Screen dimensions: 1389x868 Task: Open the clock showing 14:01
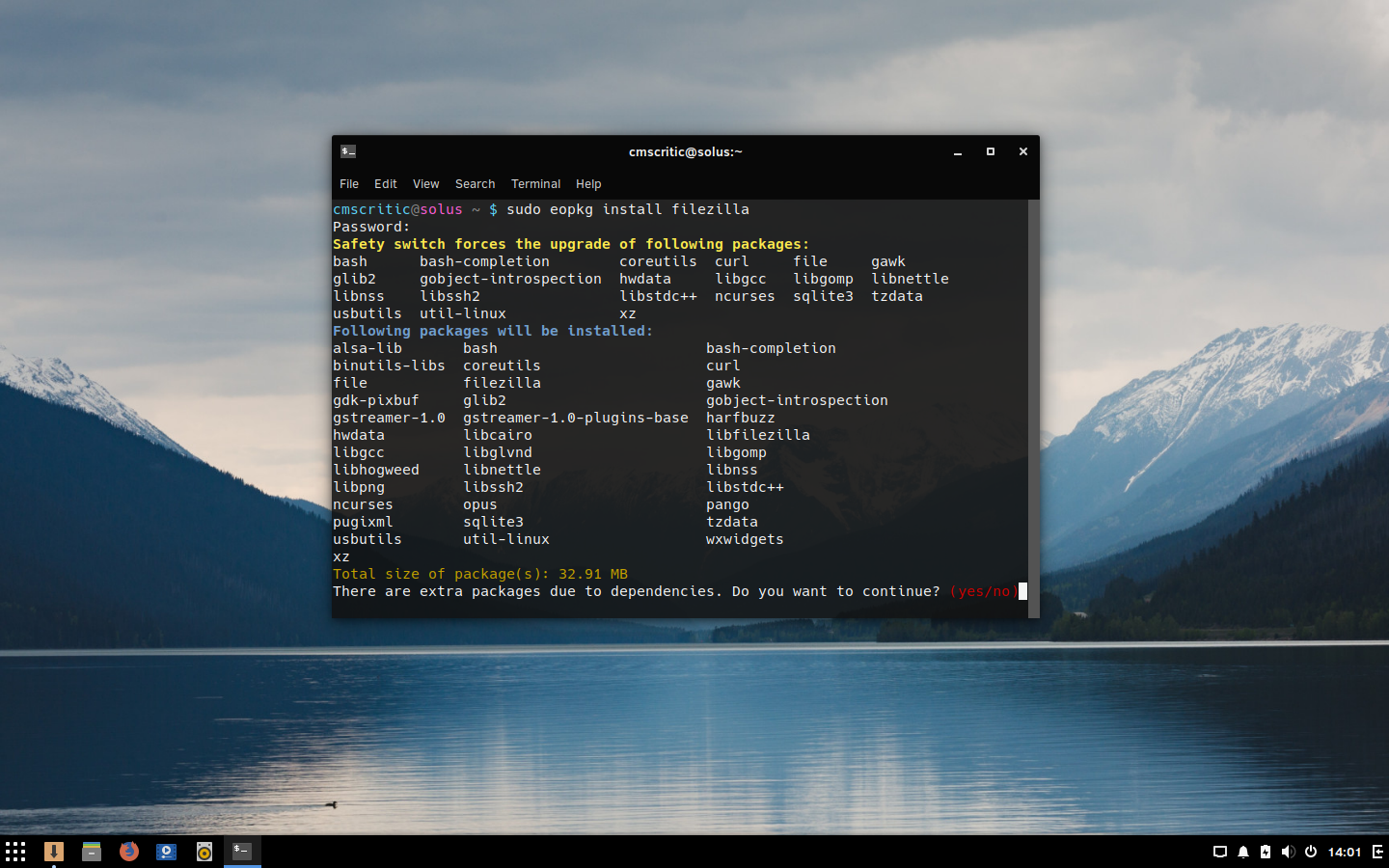coord(1345,852)
